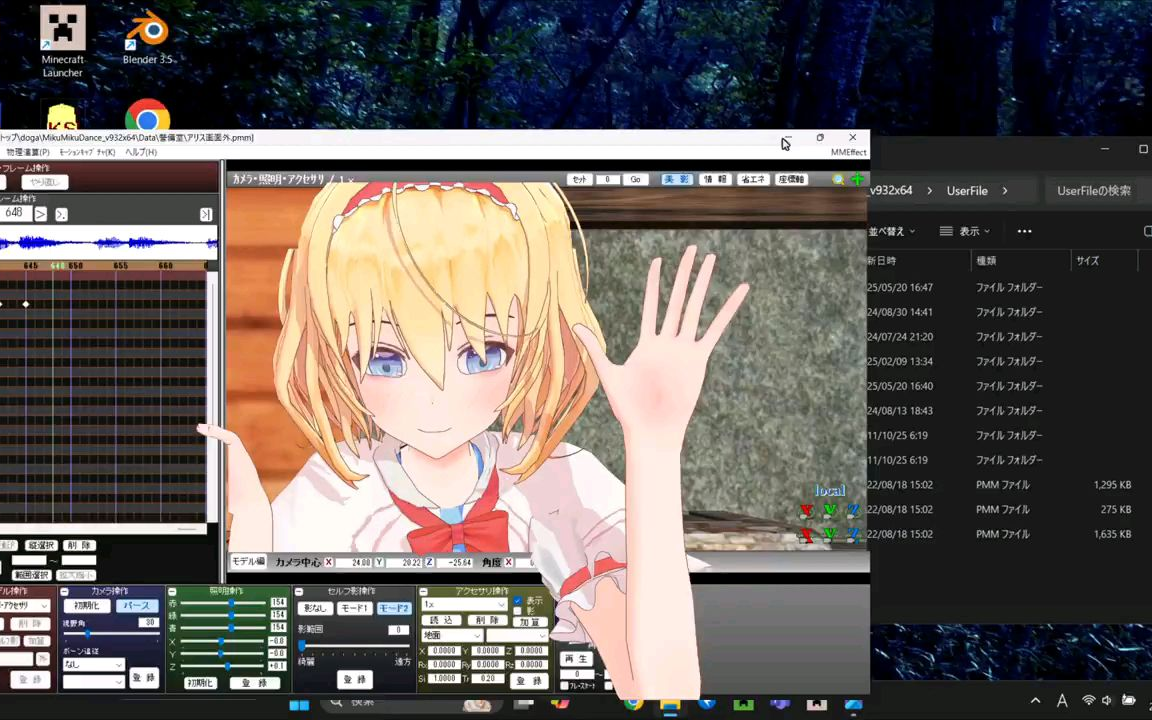Jump to next keyframe with the >. button

click(x=62, y=214)
